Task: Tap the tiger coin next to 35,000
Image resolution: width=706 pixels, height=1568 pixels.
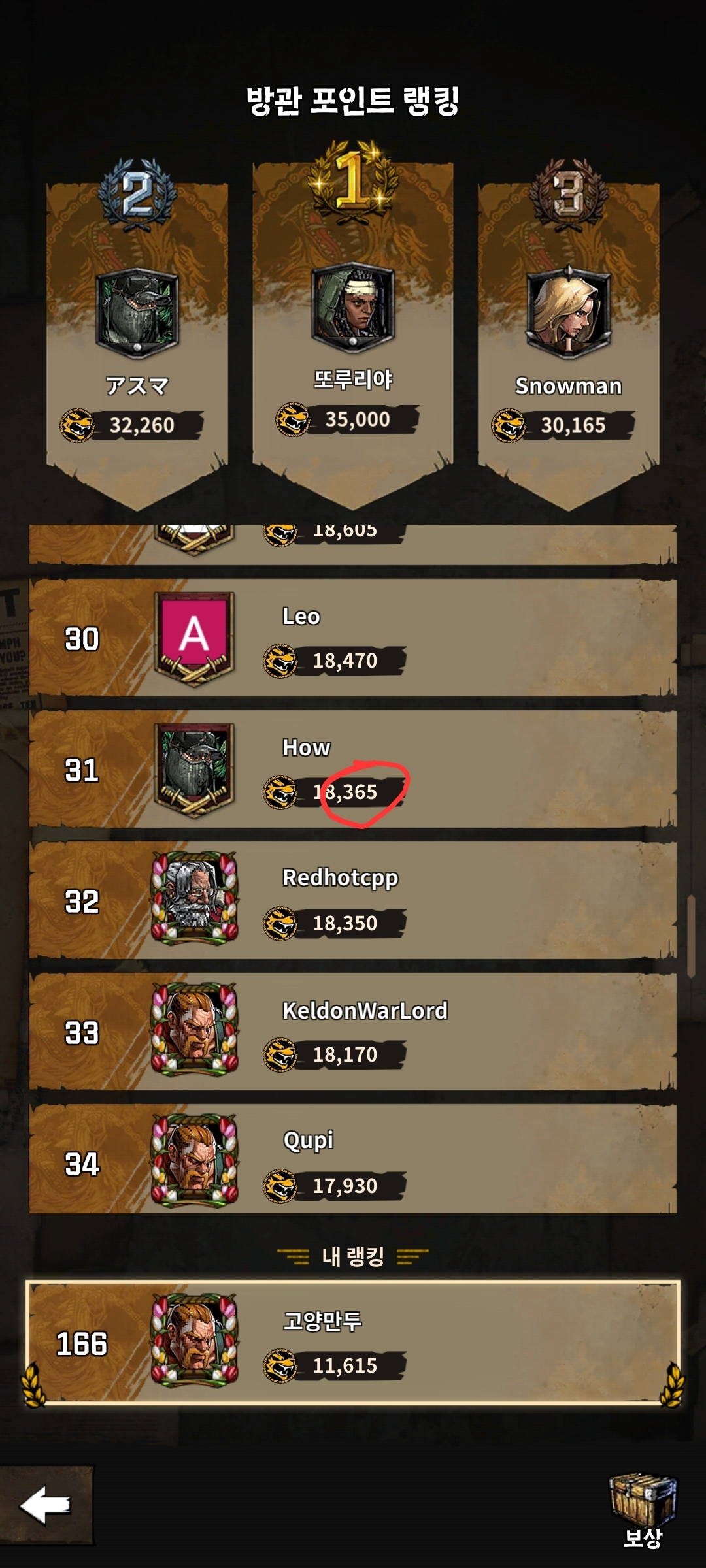Action: coord(292,419)
